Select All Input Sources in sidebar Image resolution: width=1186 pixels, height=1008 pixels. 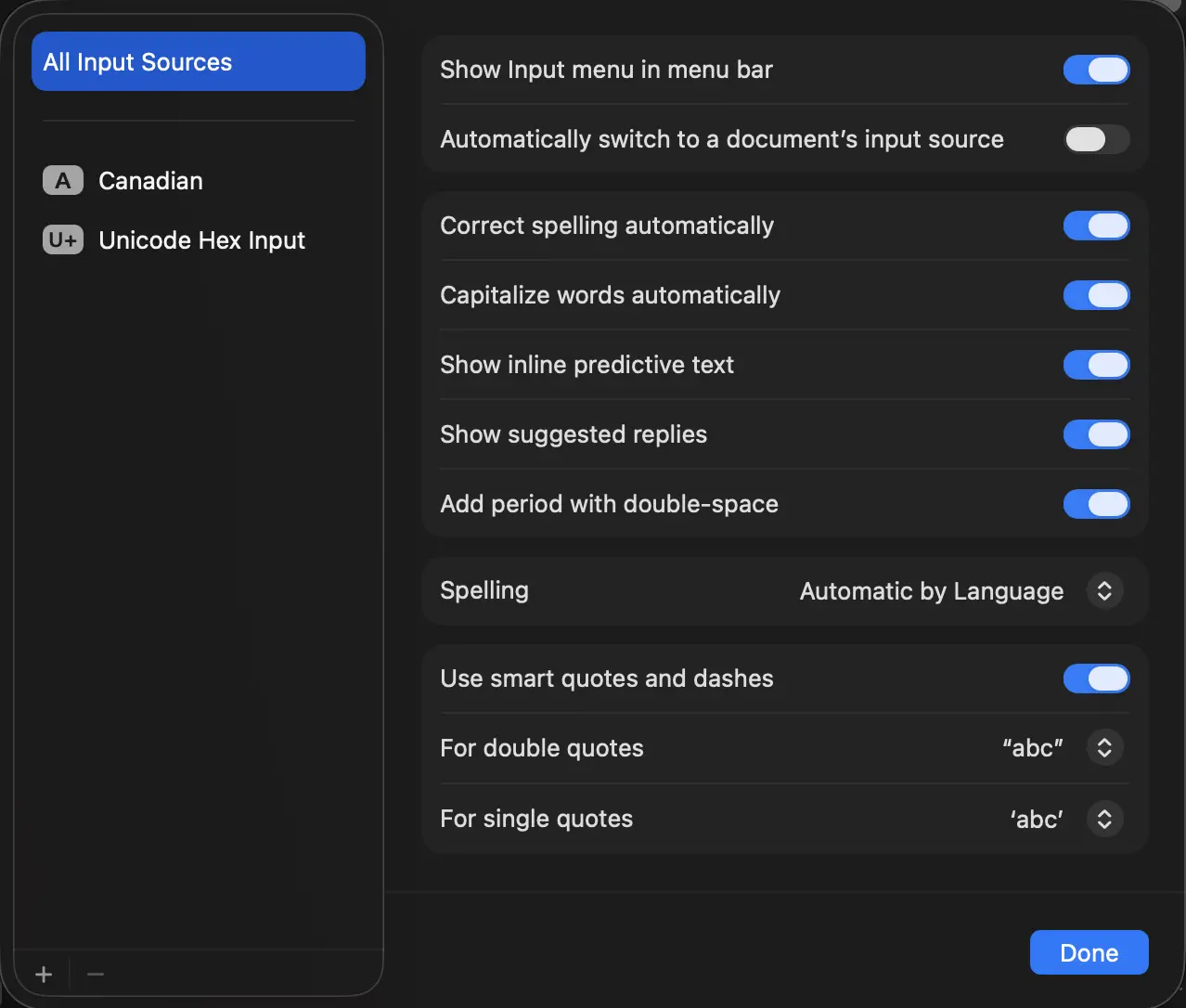(x=198, y=62)
